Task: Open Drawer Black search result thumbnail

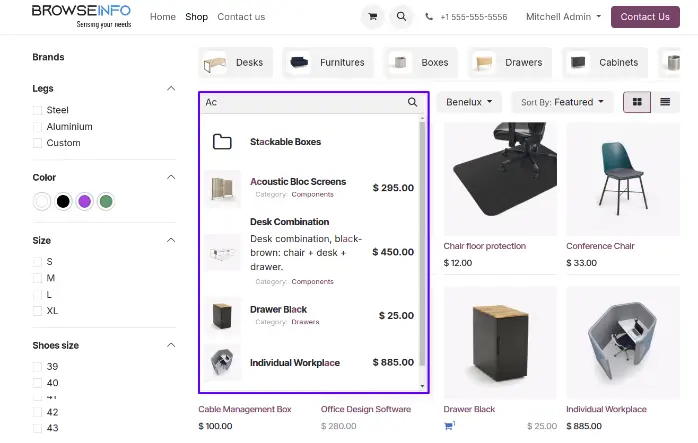Action: [x=223, y=316]
